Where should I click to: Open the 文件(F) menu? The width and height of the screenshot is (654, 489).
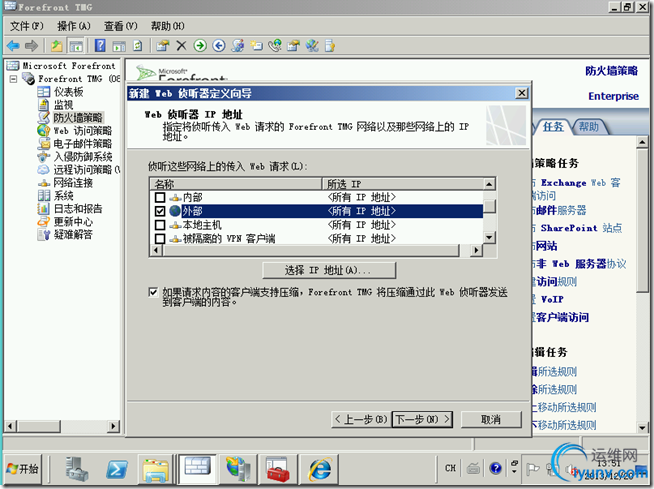click(x=27, y=26)
